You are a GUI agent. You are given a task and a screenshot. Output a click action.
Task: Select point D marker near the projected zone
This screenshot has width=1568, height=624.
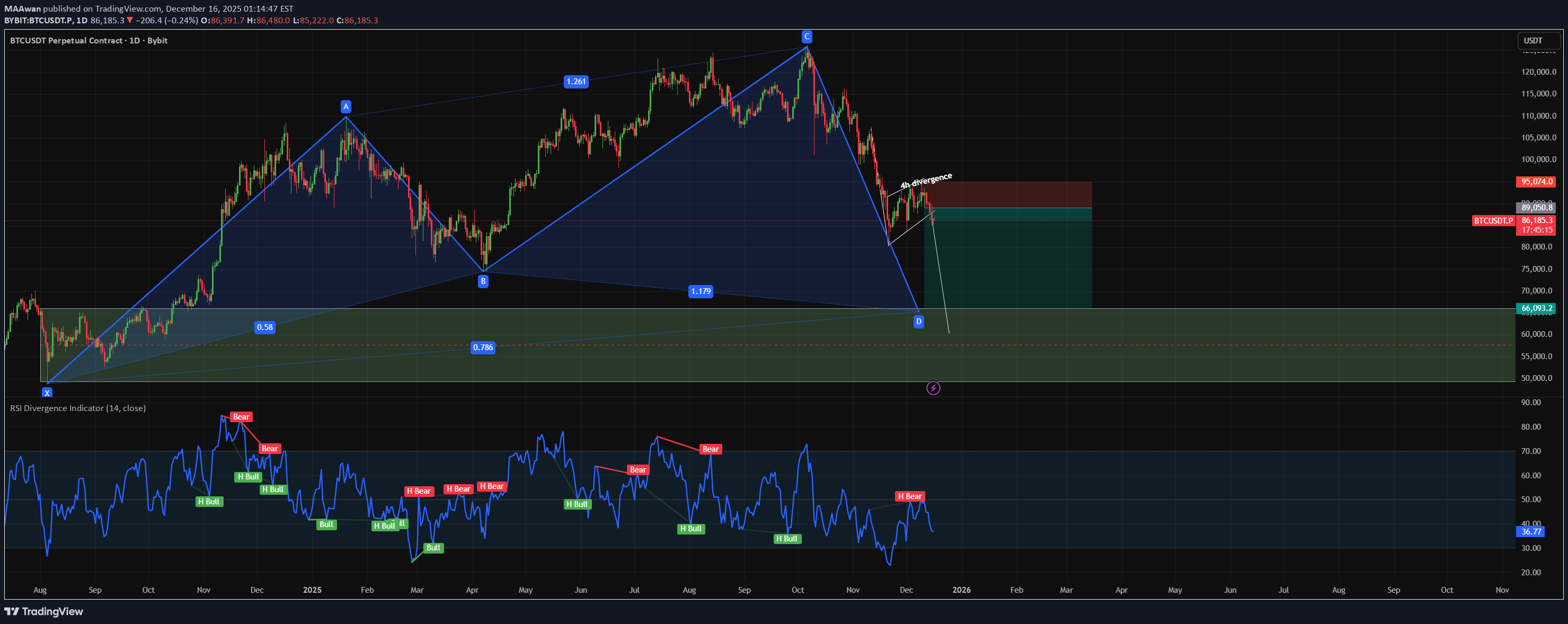(x=919, y=322)
